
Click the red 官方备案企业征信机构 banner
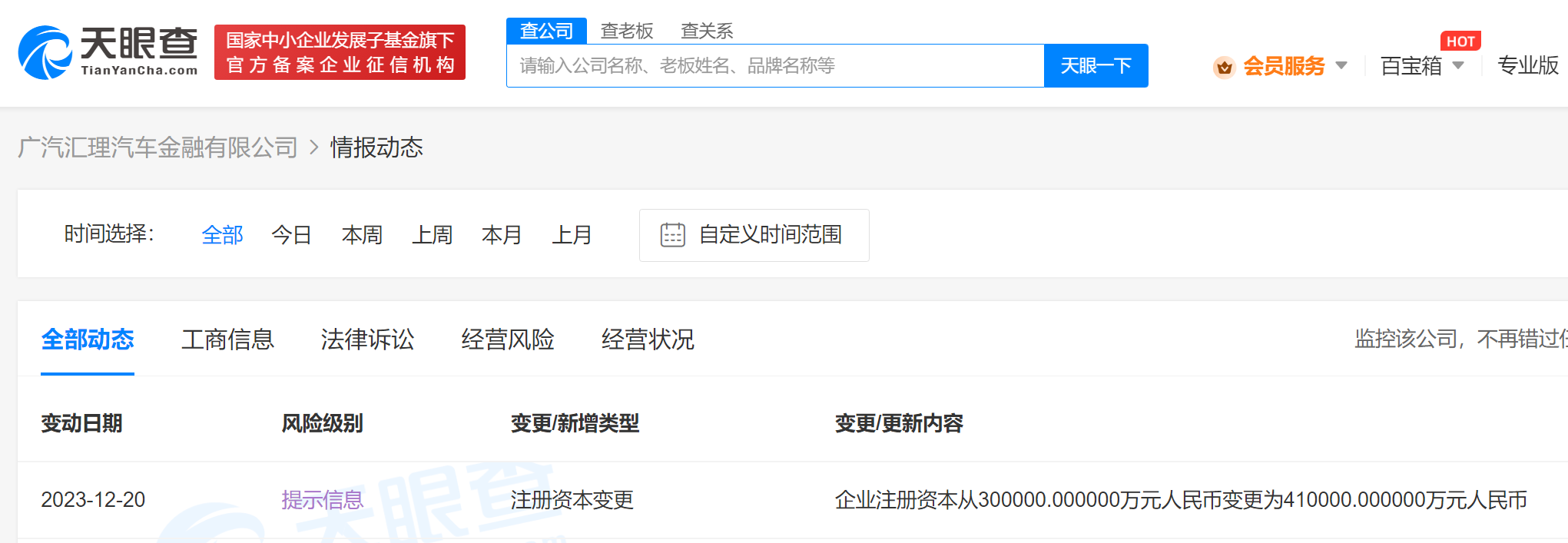(x=340, y=52)
